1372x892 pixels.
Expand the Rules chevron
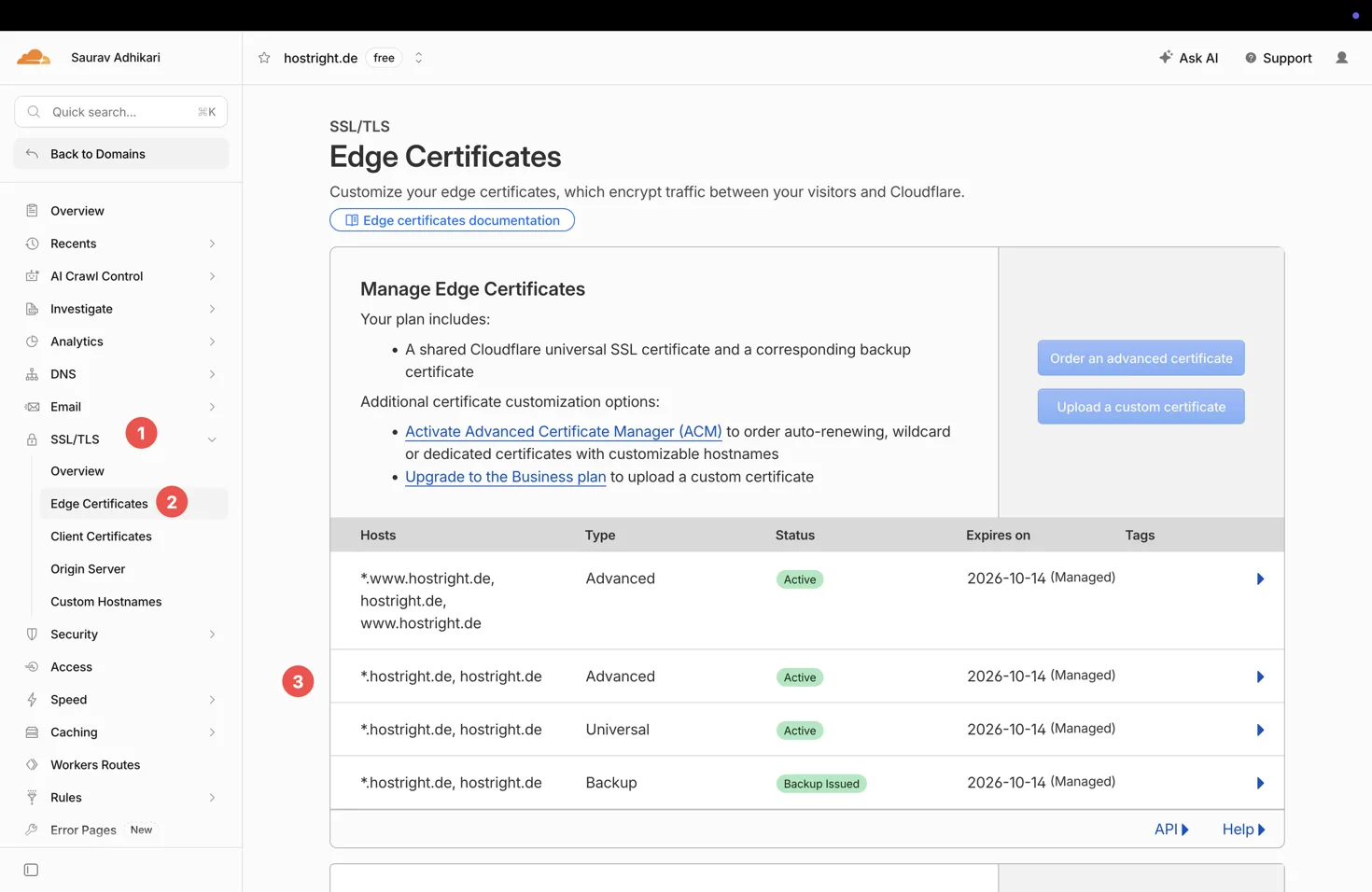pyautogui.click(x=212, y=798)
